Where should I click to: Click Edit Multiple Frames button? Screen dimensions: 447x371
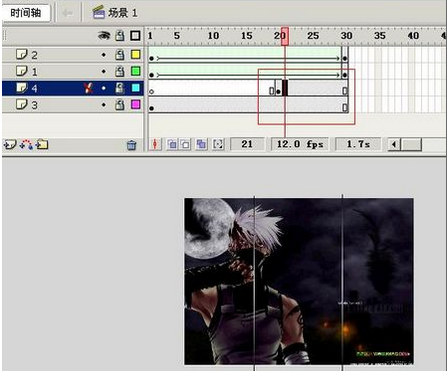pos(201,144)
